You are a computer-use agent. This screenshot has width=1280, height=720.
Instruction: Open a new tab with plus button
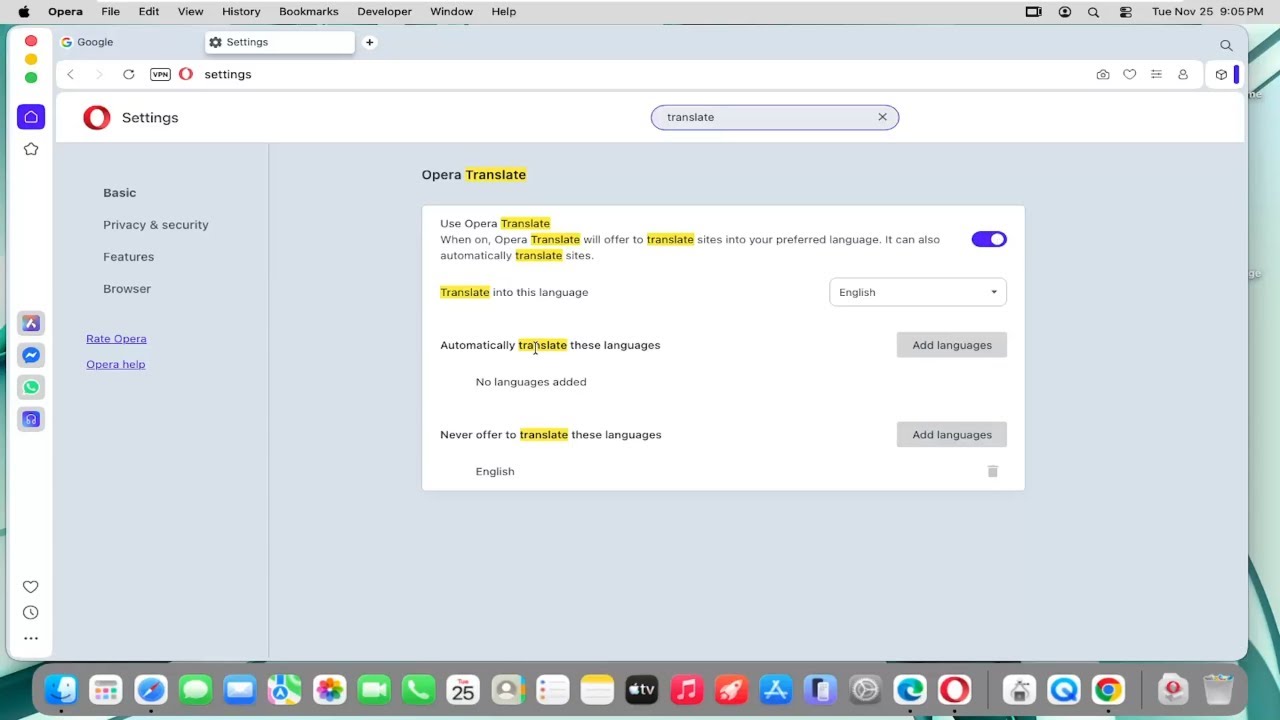(369, 42)
